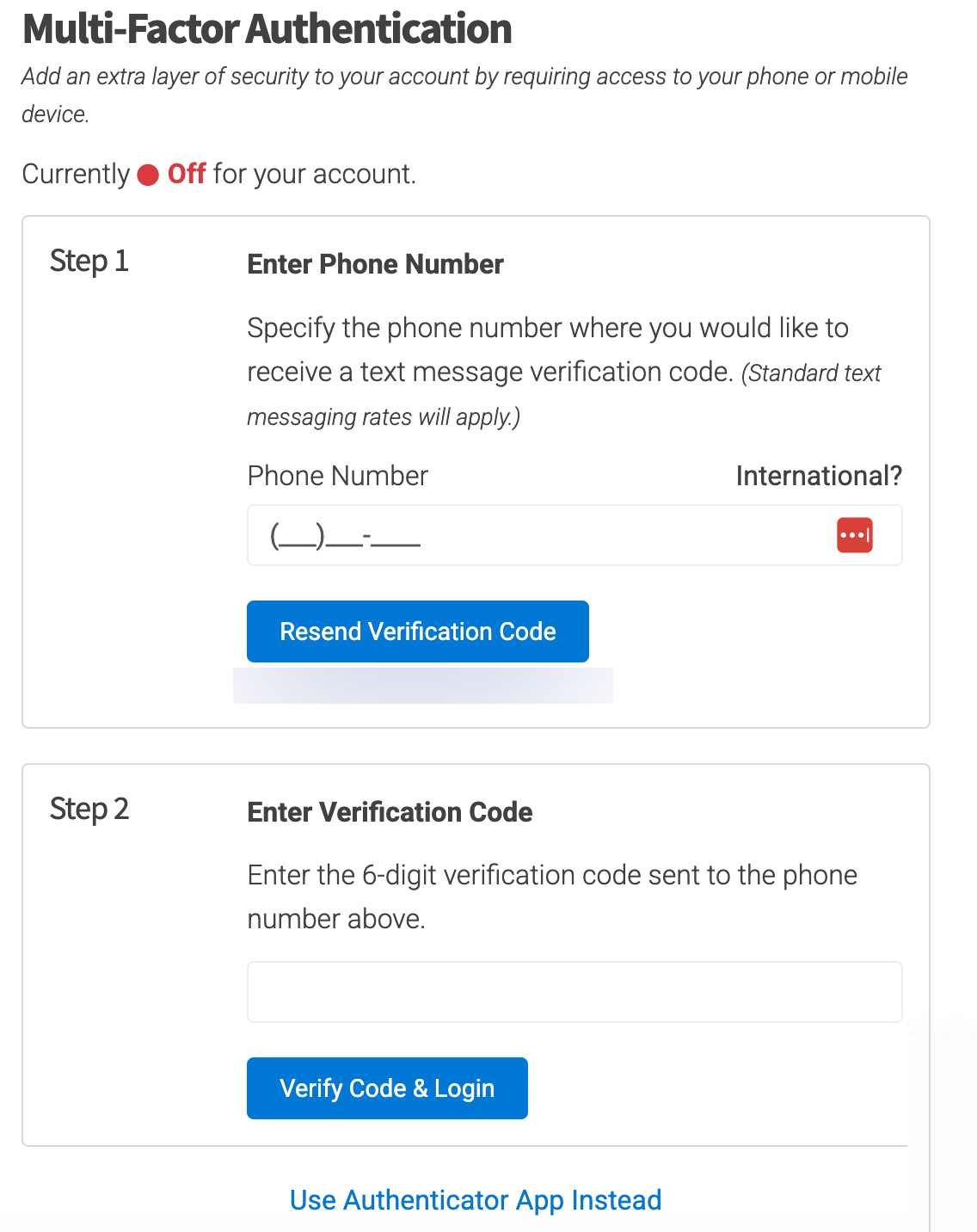This screenshot has height=1232, width=977.
Task: Click the standard text messaging rates note
Action: pos(564,395)
